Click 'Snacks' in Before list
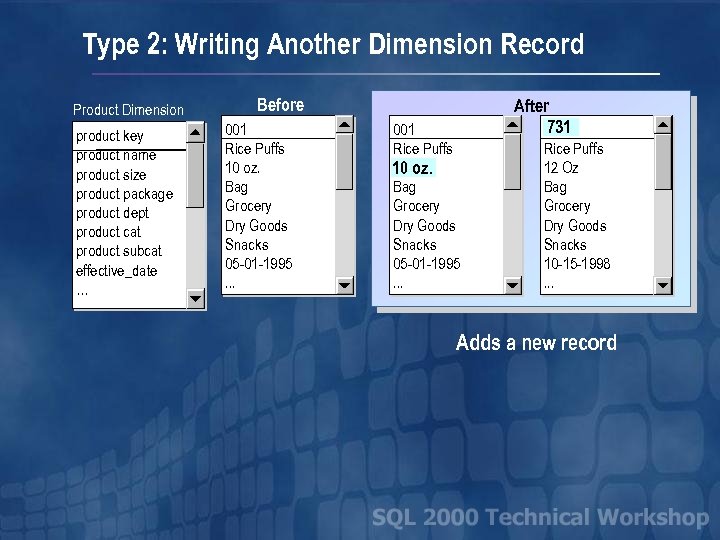This screenshot has width=720, height=540. (247, 245)
